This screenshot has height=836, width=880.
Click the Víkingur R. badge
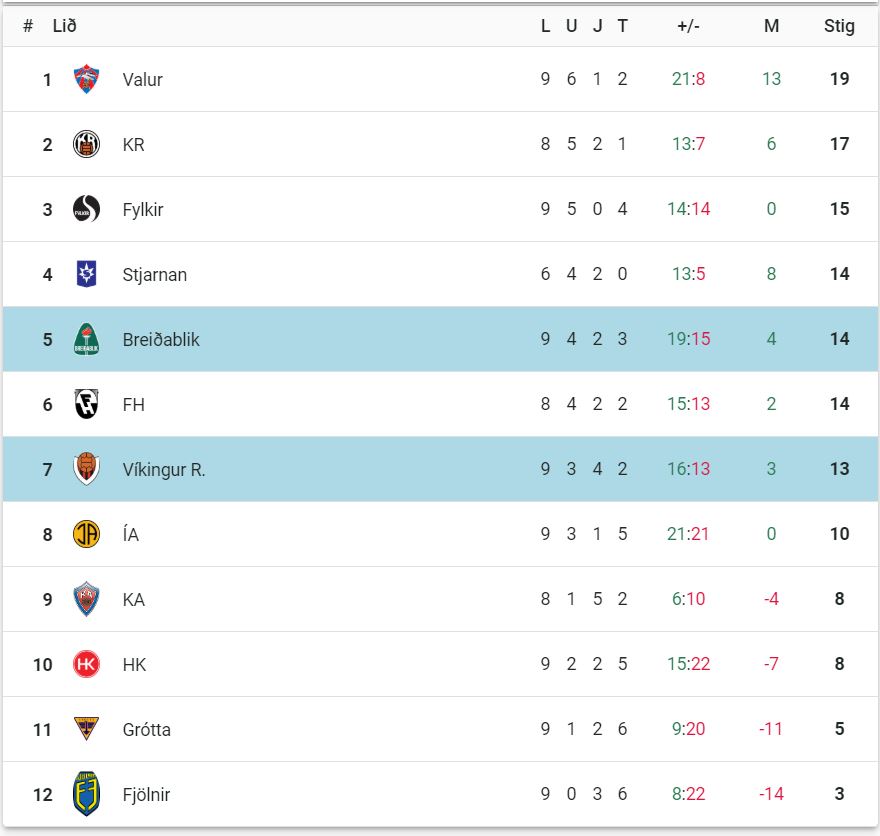click(x=87, y=469)
